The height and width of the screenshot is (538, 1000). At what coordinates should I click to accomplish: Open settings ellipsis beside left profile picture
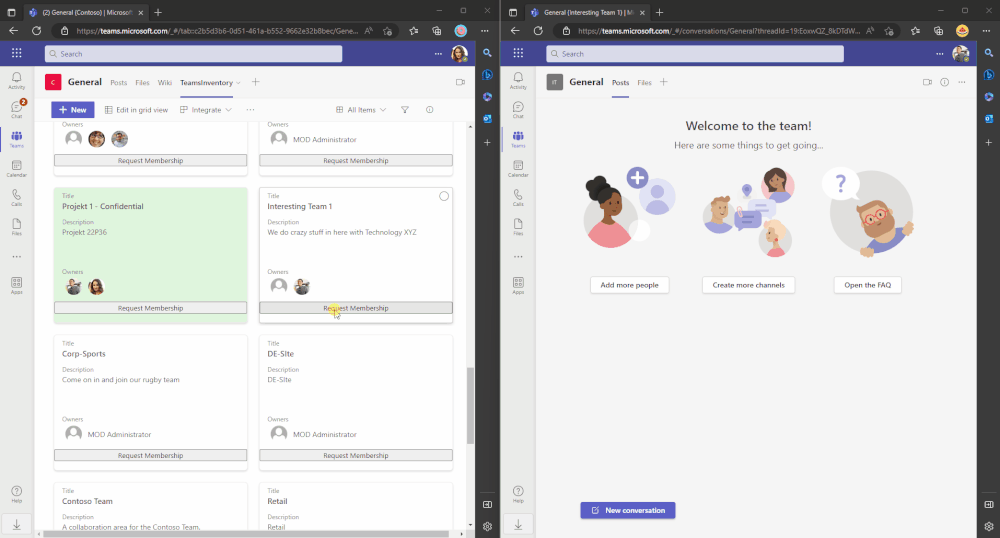tap(438, 54)
